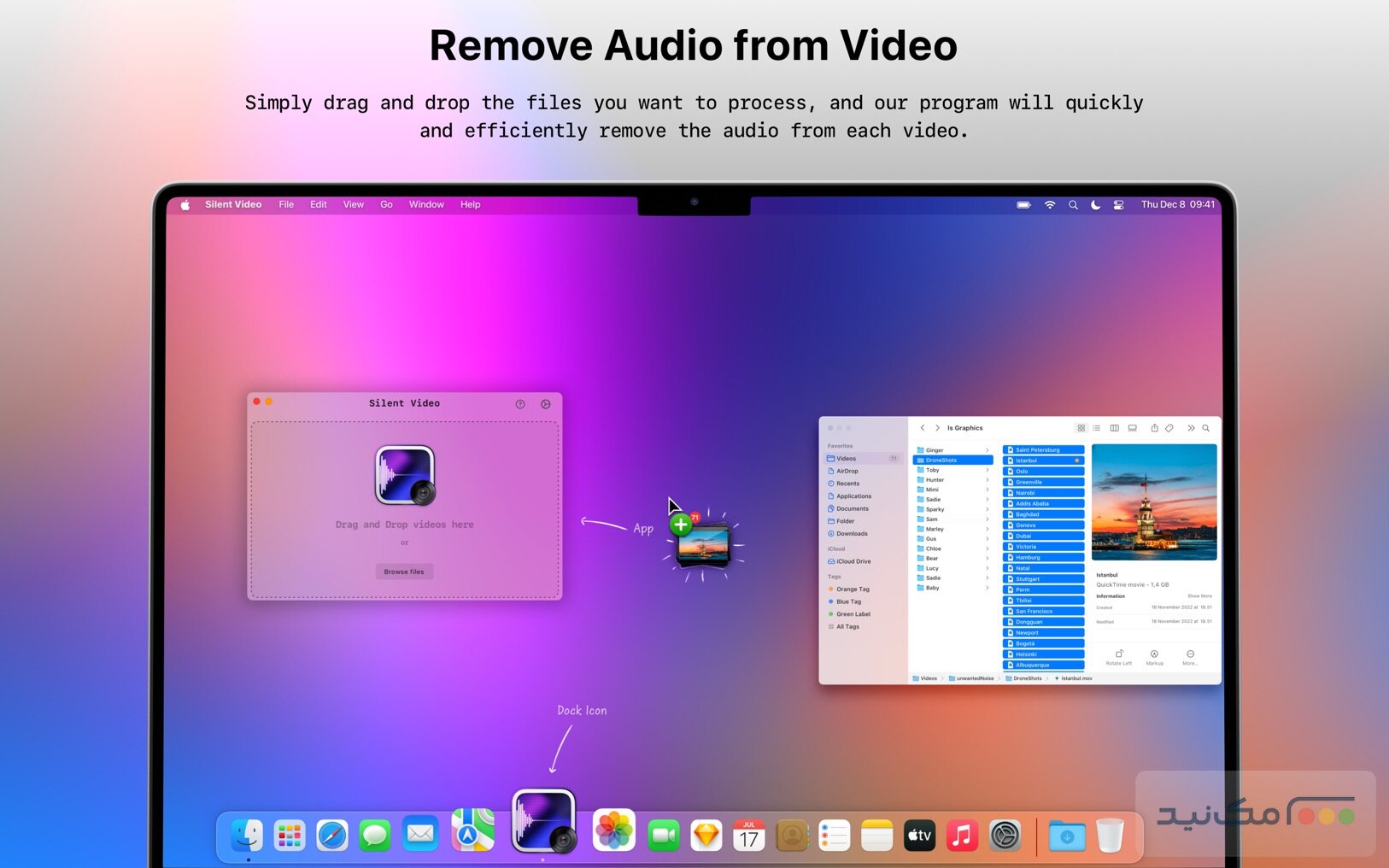Open the gallery view in Finder
The image size is (1389, 868).
click(x=1133, y=428)
